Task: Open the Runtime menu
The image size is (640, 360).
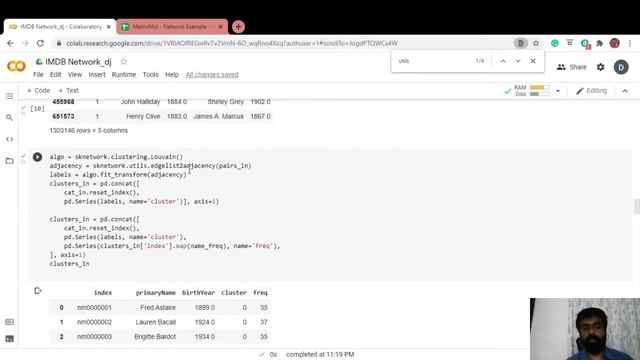Action: point(124,75)
